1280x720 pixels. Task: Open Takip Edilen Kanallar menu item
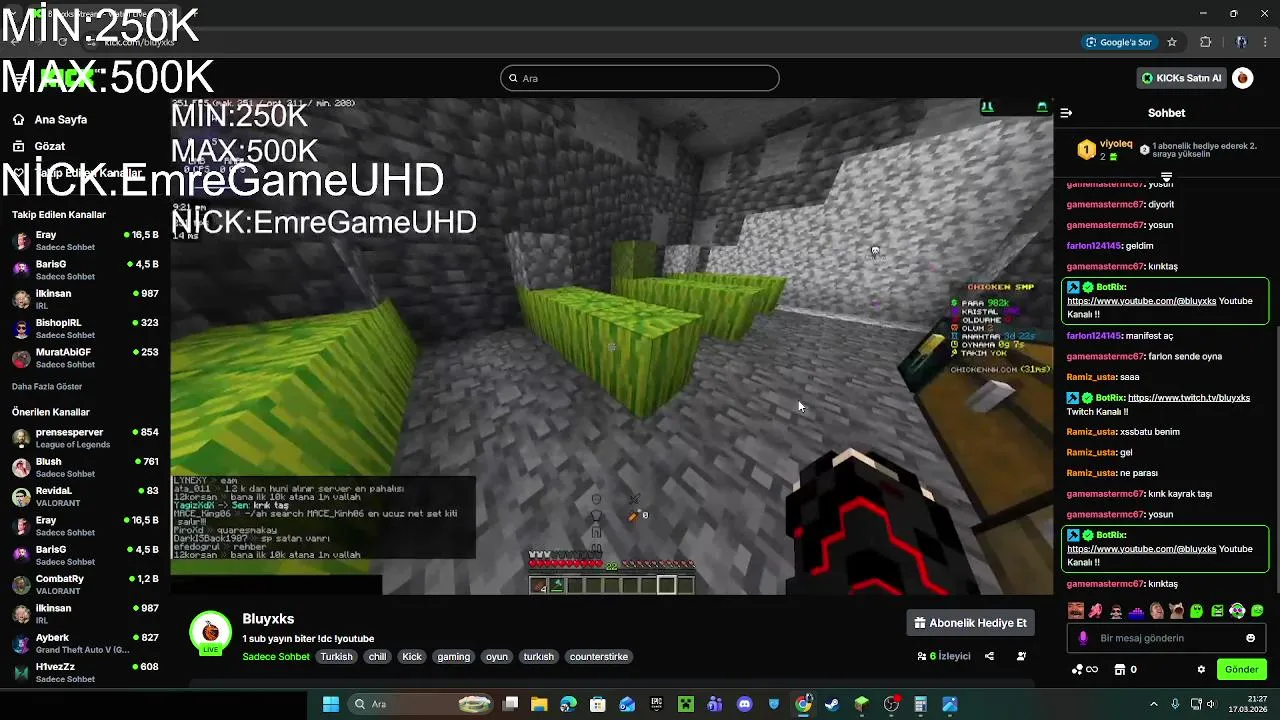click(x=89, y=173)
